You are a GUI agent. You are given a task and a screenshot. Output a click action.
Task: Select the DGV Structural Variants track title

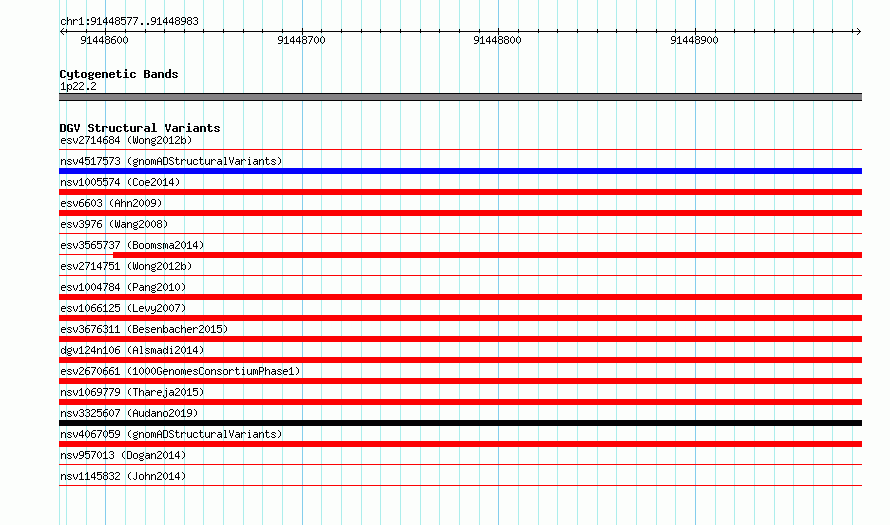click(x=140, y=128)
